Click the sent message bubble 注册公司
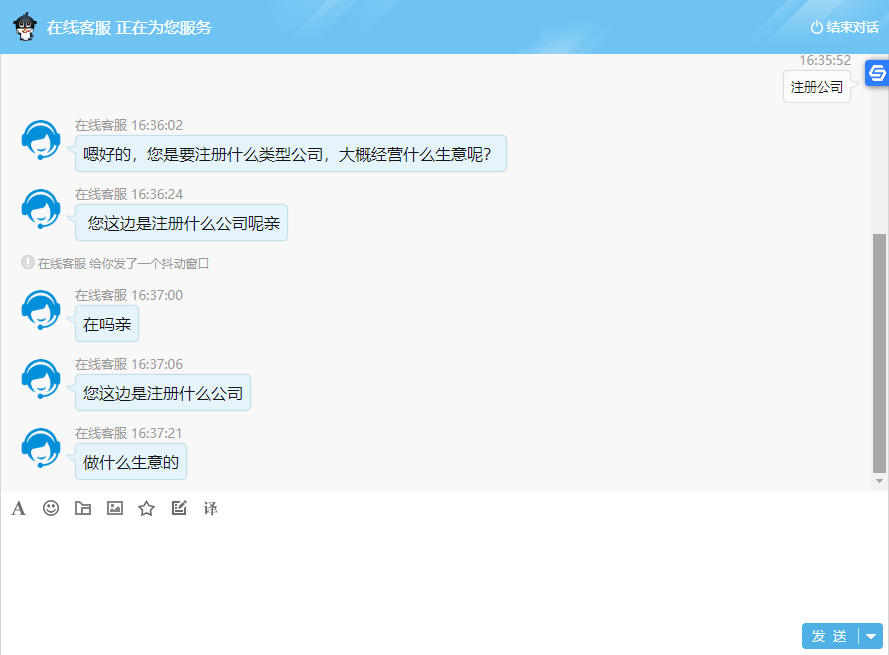The image size is (889, 655). tap(817, 87)
